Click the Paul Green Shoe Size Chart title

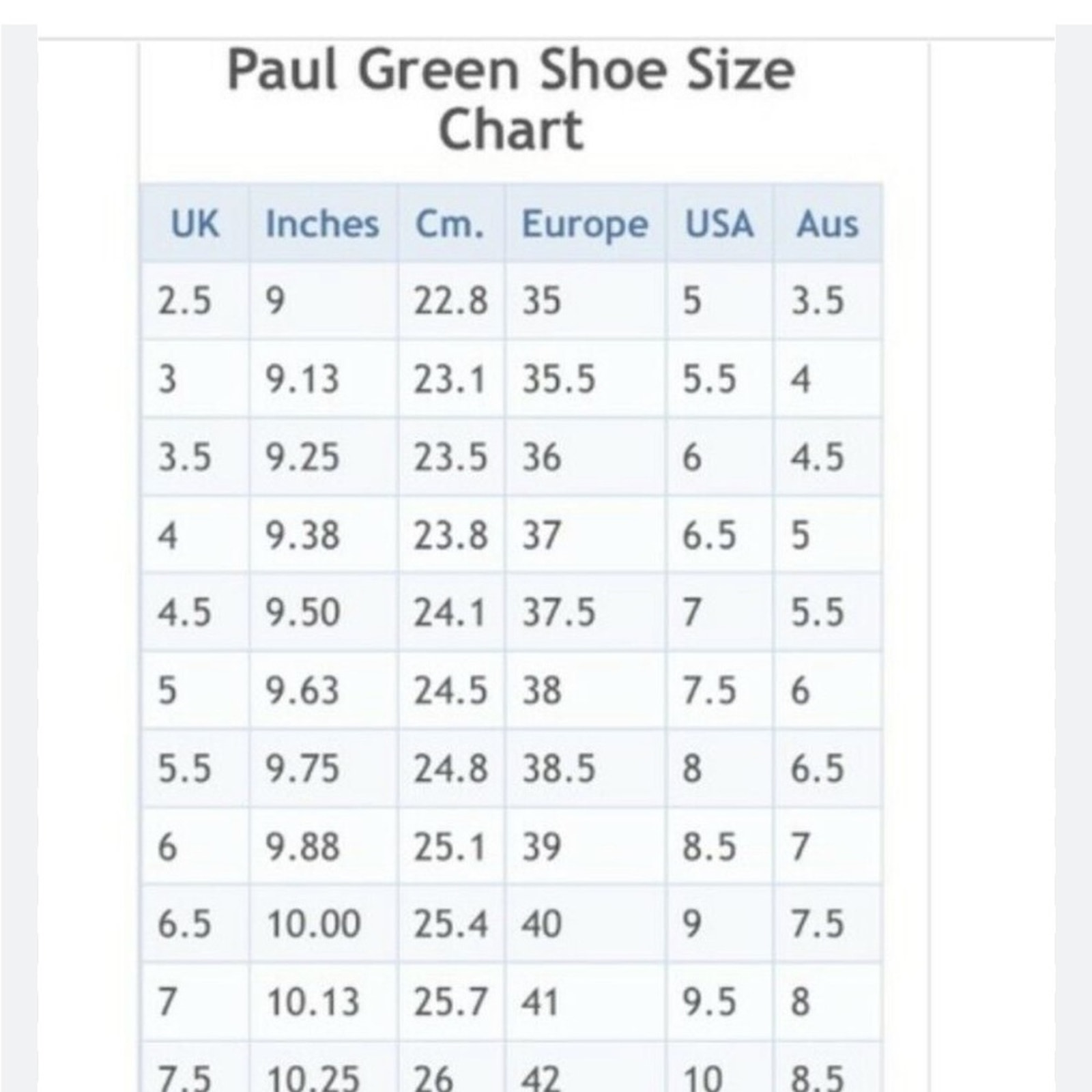[x=511, y=99]
